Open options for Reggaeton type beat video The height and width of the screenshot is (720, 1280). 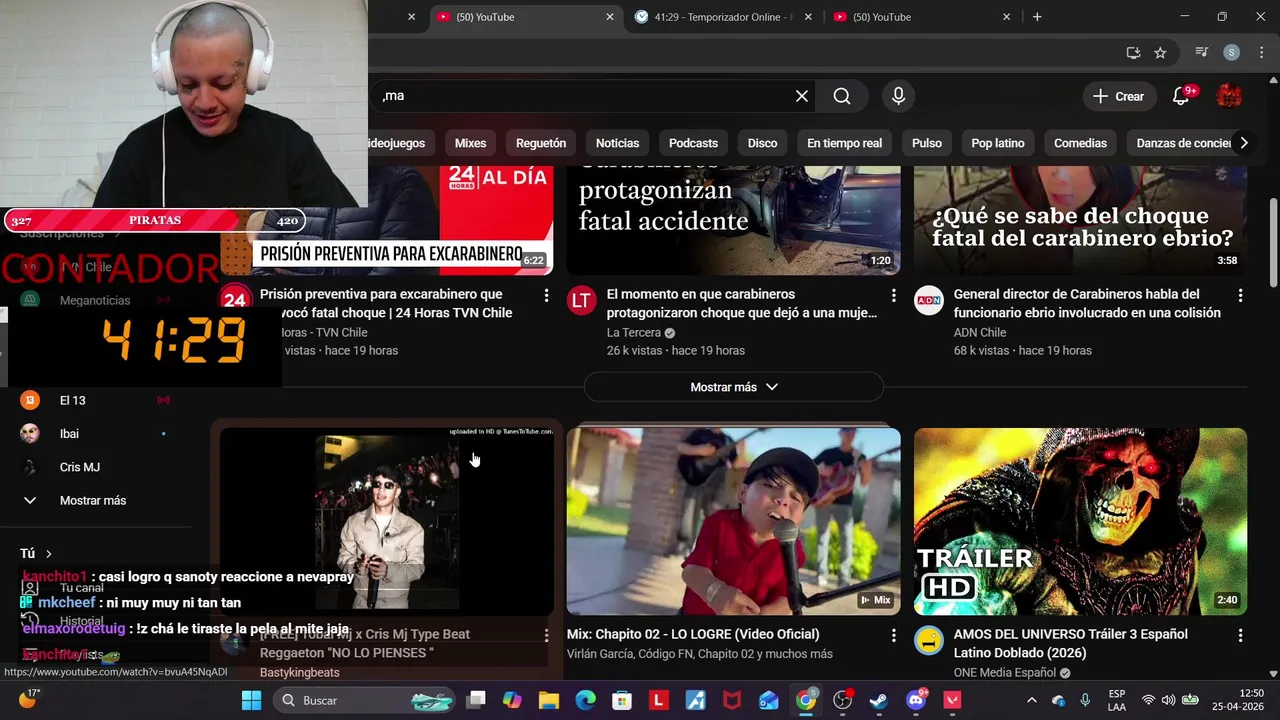(546, 636)
